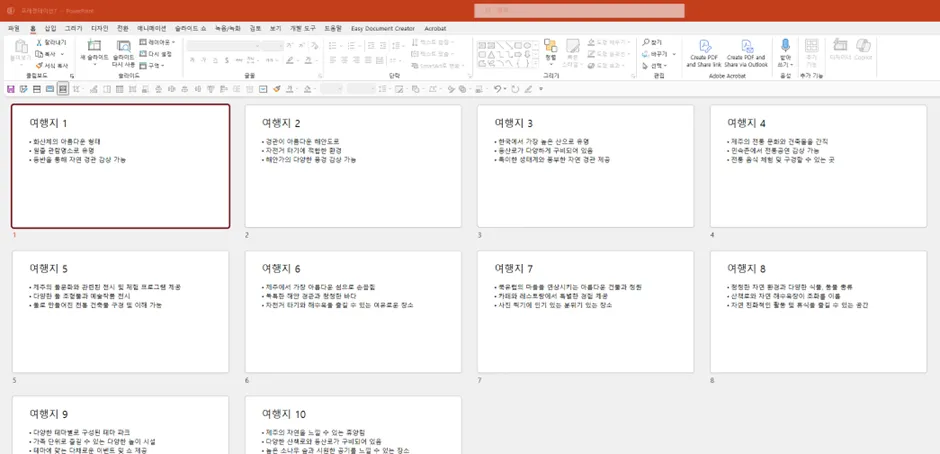
Task: Open the 구역 dropdown
Action: (x=152, y=65)
